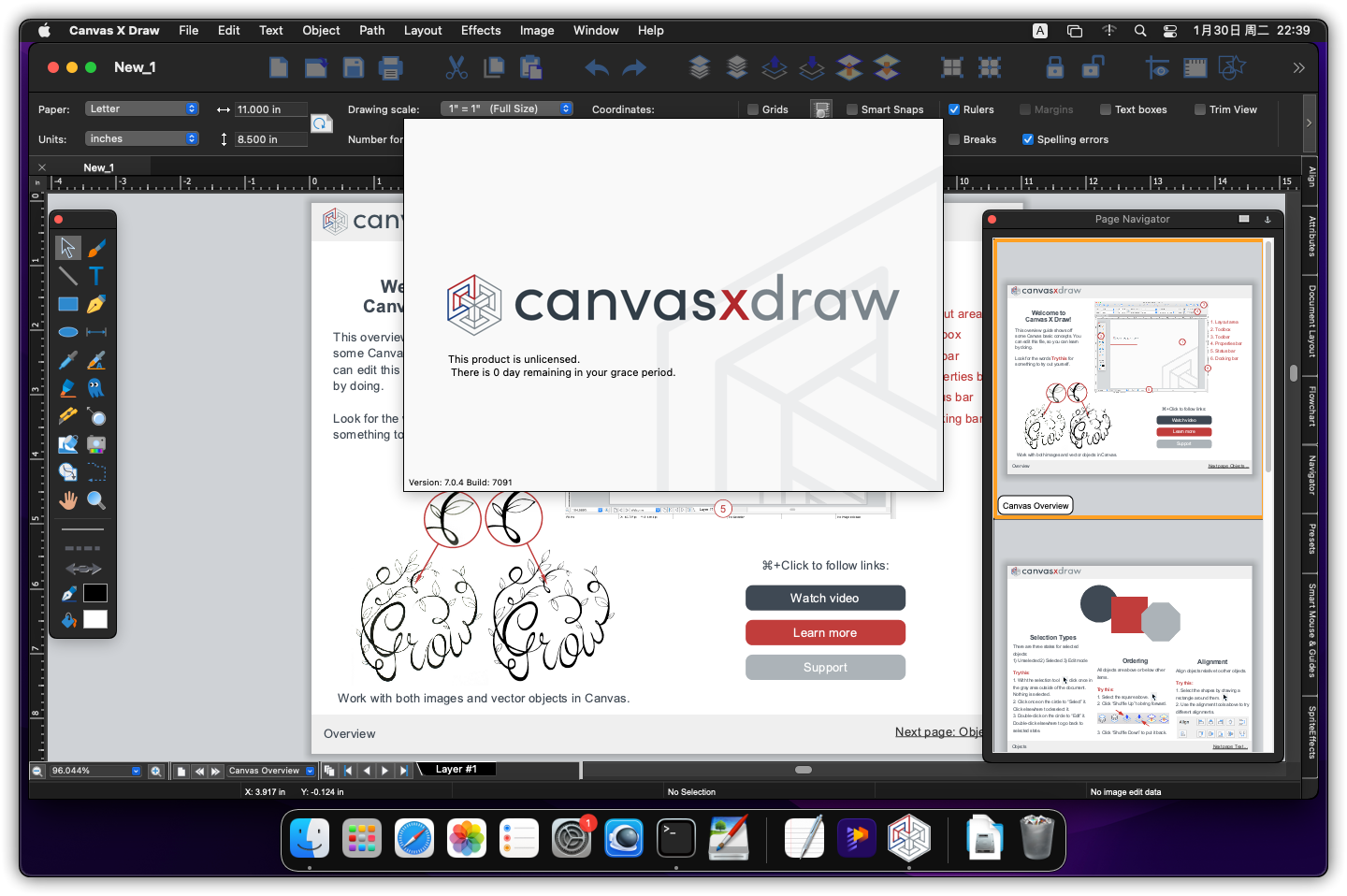This screenshot has width=1347, height=896.
Task: Select the Rectangle tool in the toolbox
Action: (68, 304)
